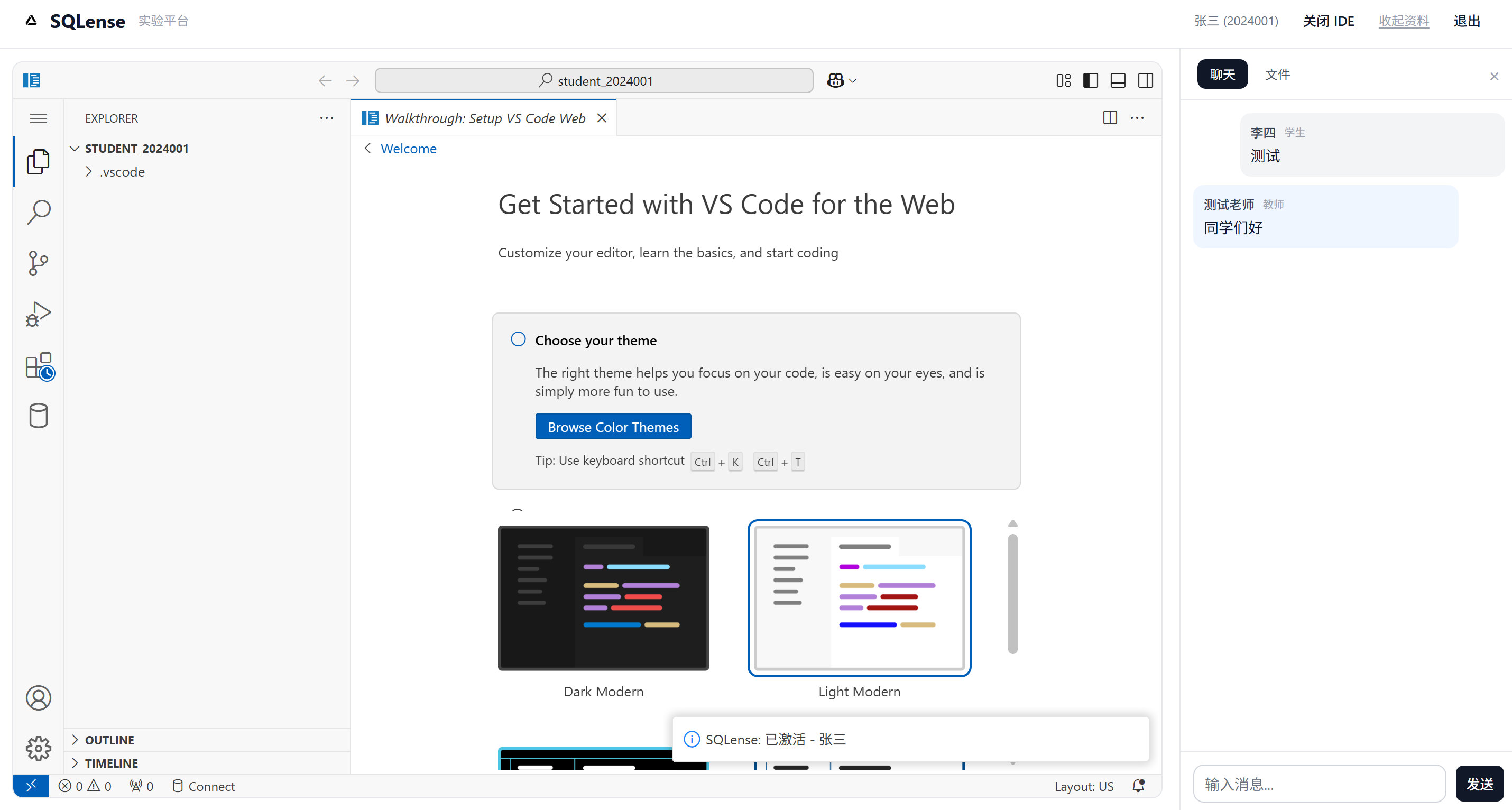The width and height of the screenshot is (1512, 810).
Task: Open Explorer Views and More Actions ellipsis
Action: [x=327, y=118]
